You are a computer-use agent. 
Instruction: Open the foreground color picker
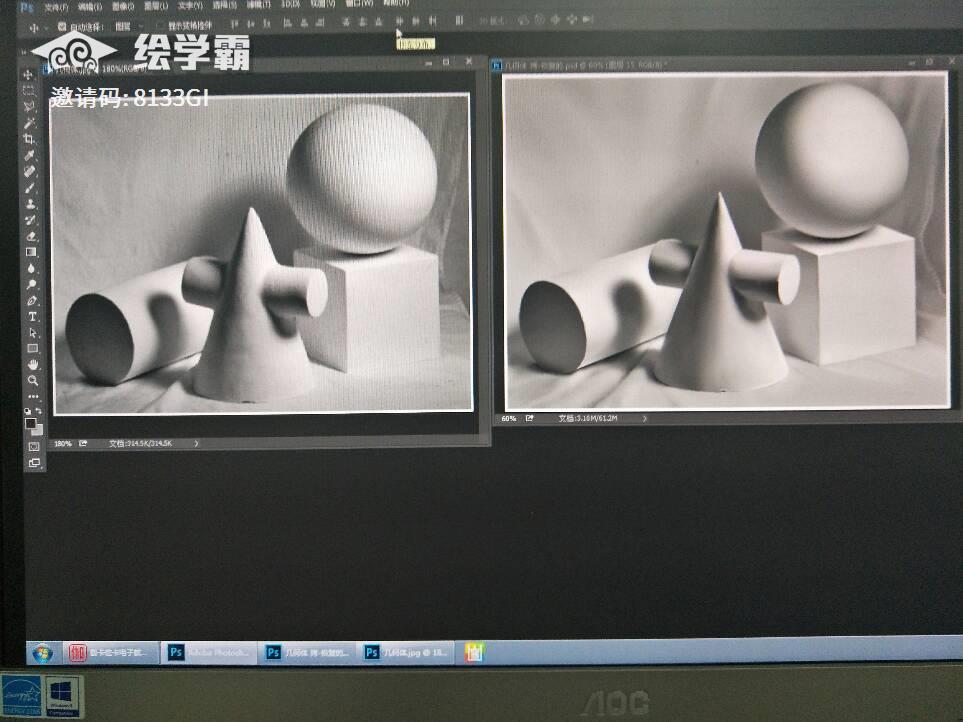(30, 422)
